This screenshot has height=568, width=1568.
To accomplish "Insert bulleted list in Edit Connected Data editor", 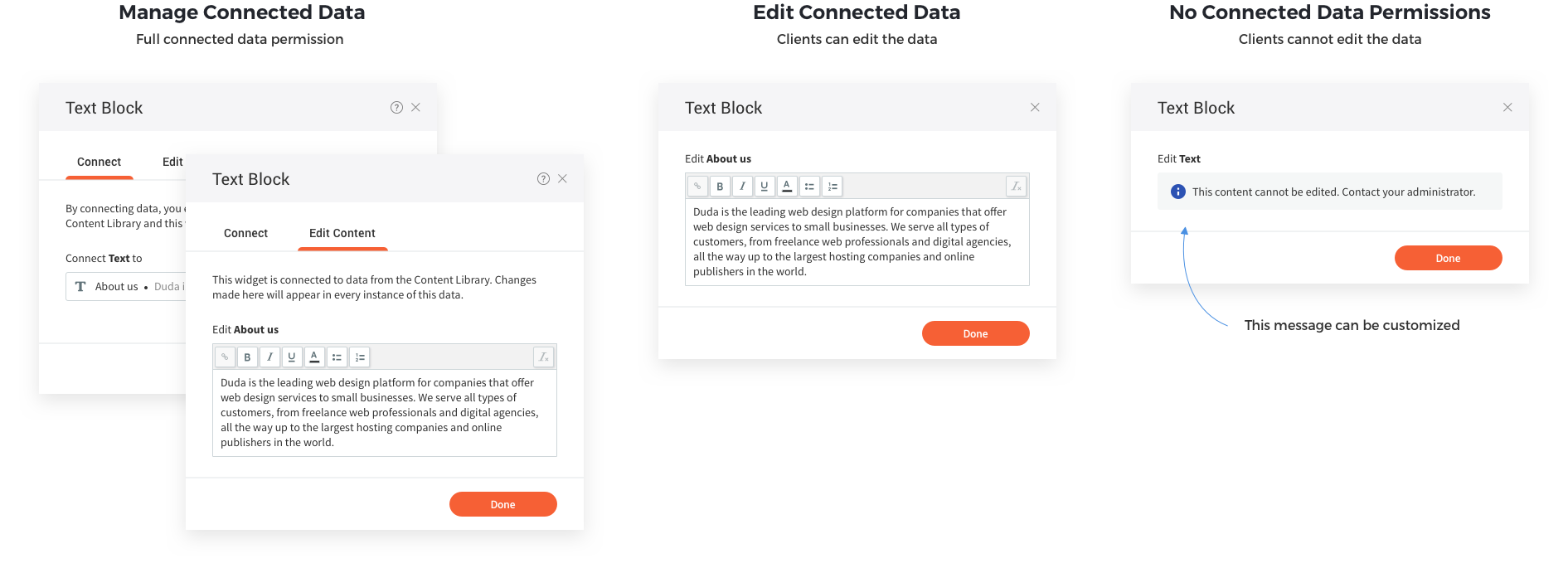I will pyautogui.click(x=809, y=187).
